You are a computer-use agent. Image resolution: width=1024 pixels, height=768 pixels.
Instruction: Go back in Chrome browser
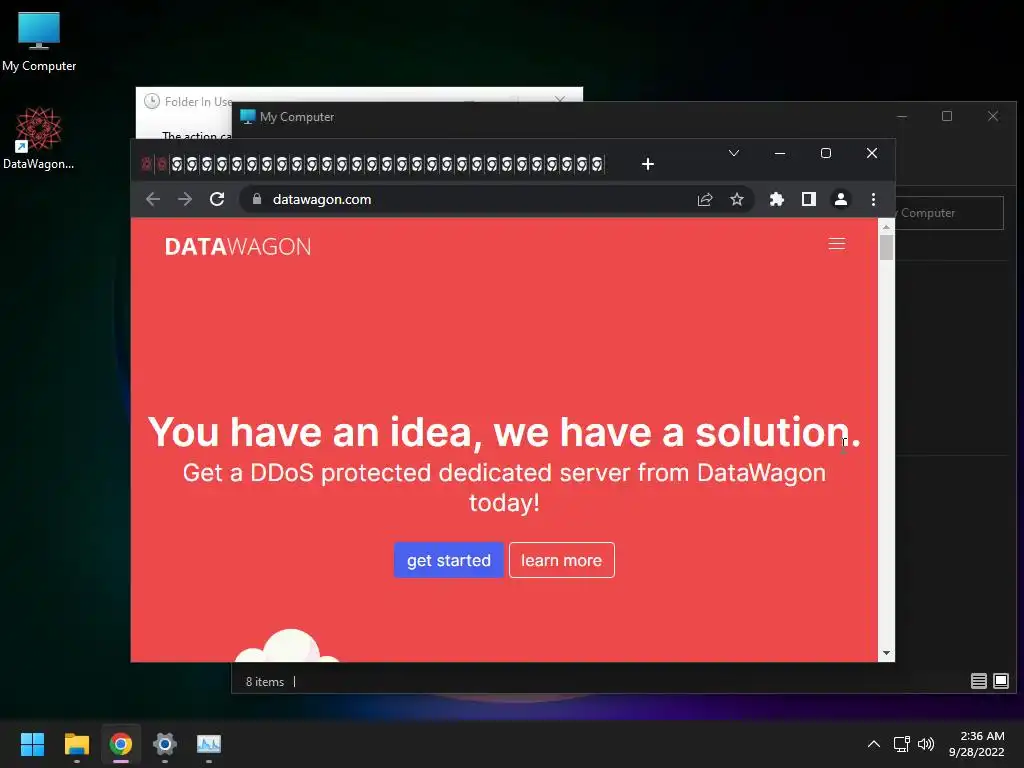tap(153, 199)
